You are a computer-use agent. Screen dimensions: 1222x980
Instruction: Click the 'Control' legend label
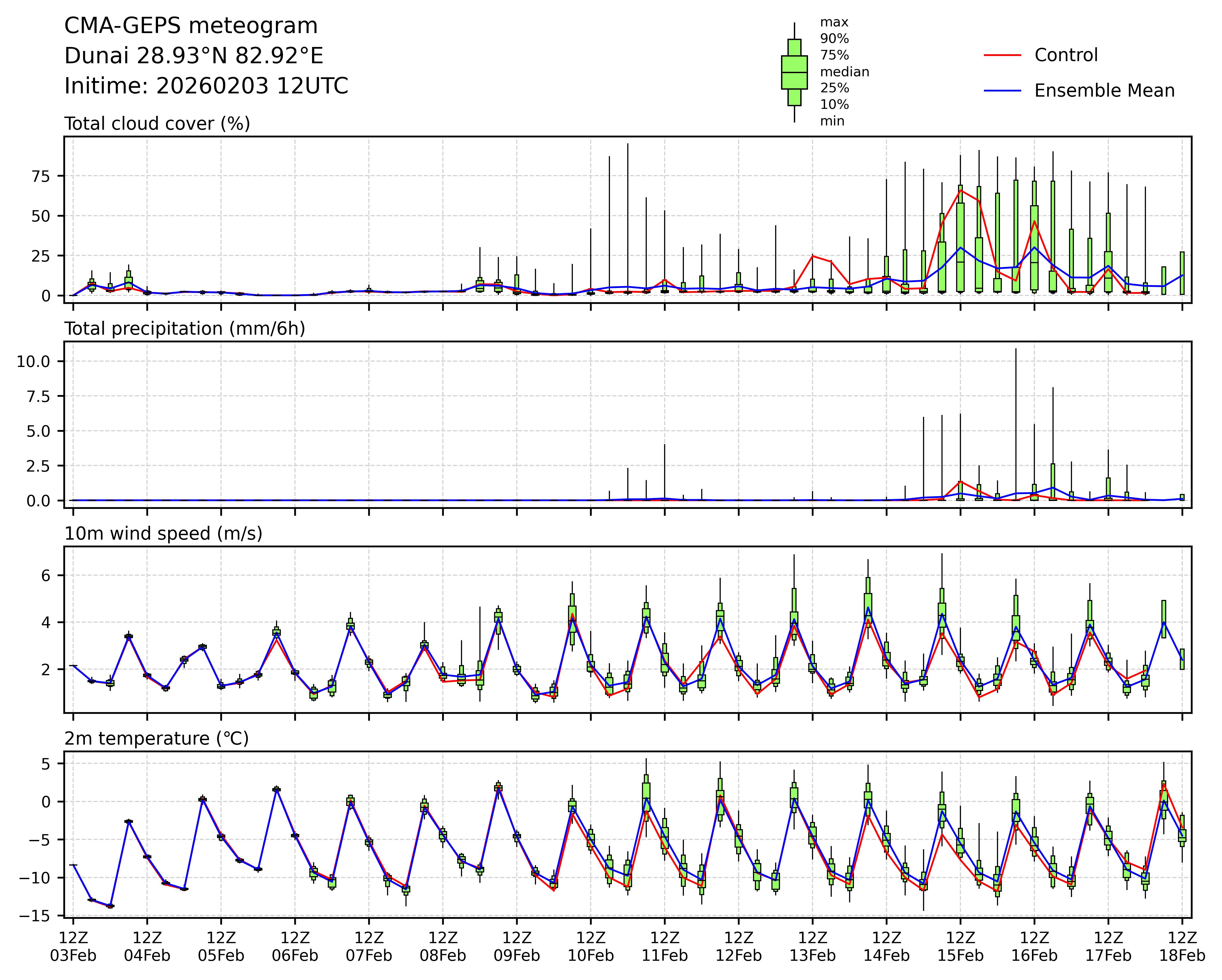coord(1066,56)
